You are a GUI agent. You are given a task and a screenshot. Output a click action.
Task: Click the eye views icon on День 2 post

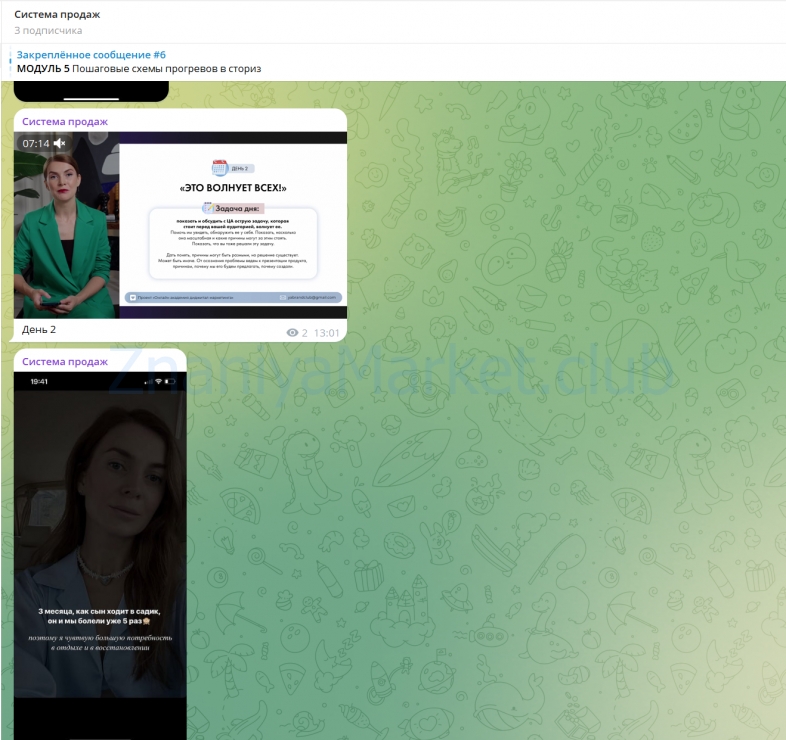pos(292,333)
